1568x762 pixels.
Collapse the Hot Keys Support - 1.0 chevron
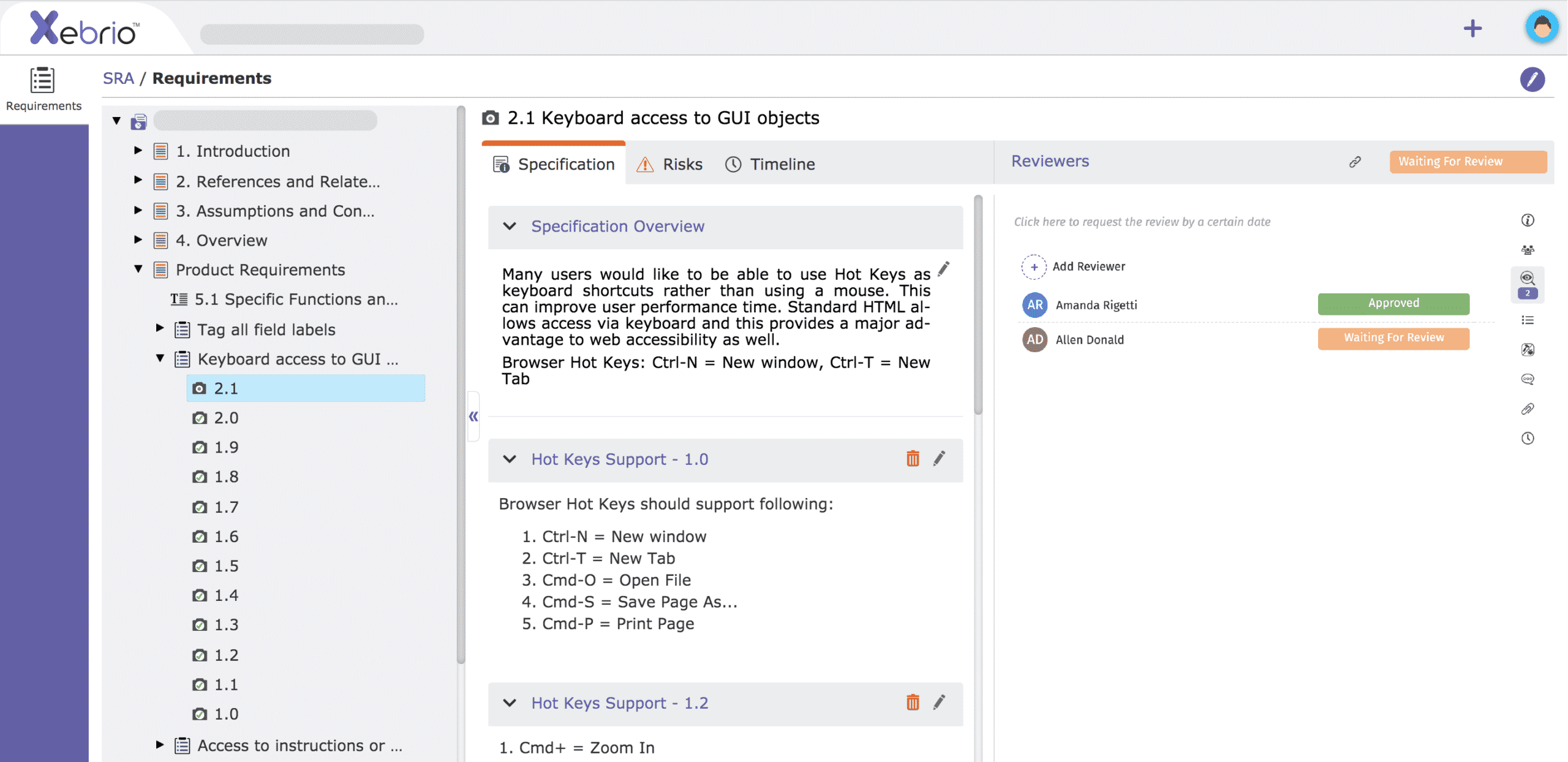coord(510,459)
